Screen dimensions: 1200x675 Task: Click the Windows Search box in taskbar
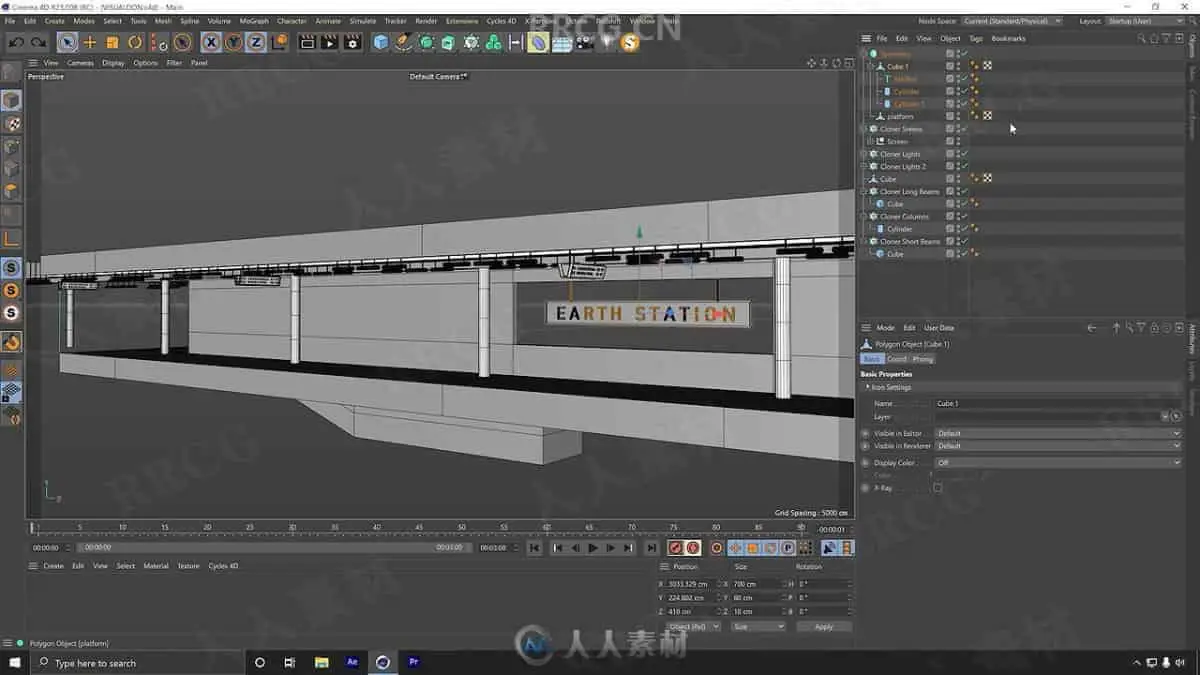click(137, 663)
